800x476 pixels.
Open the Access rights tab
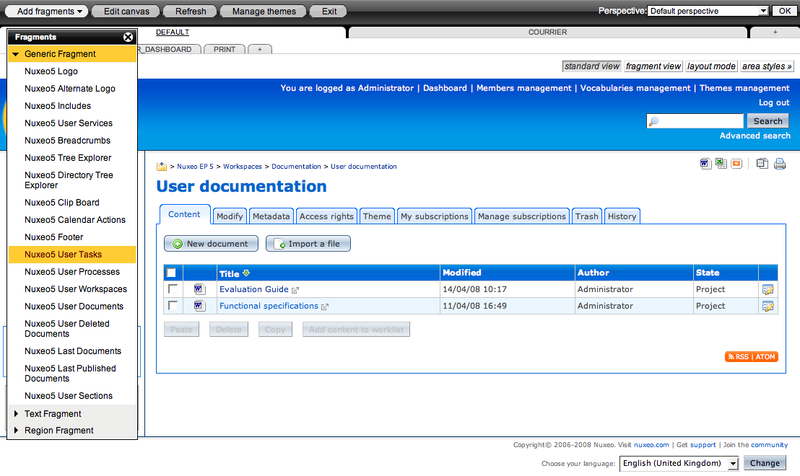(x=327, y=216)
